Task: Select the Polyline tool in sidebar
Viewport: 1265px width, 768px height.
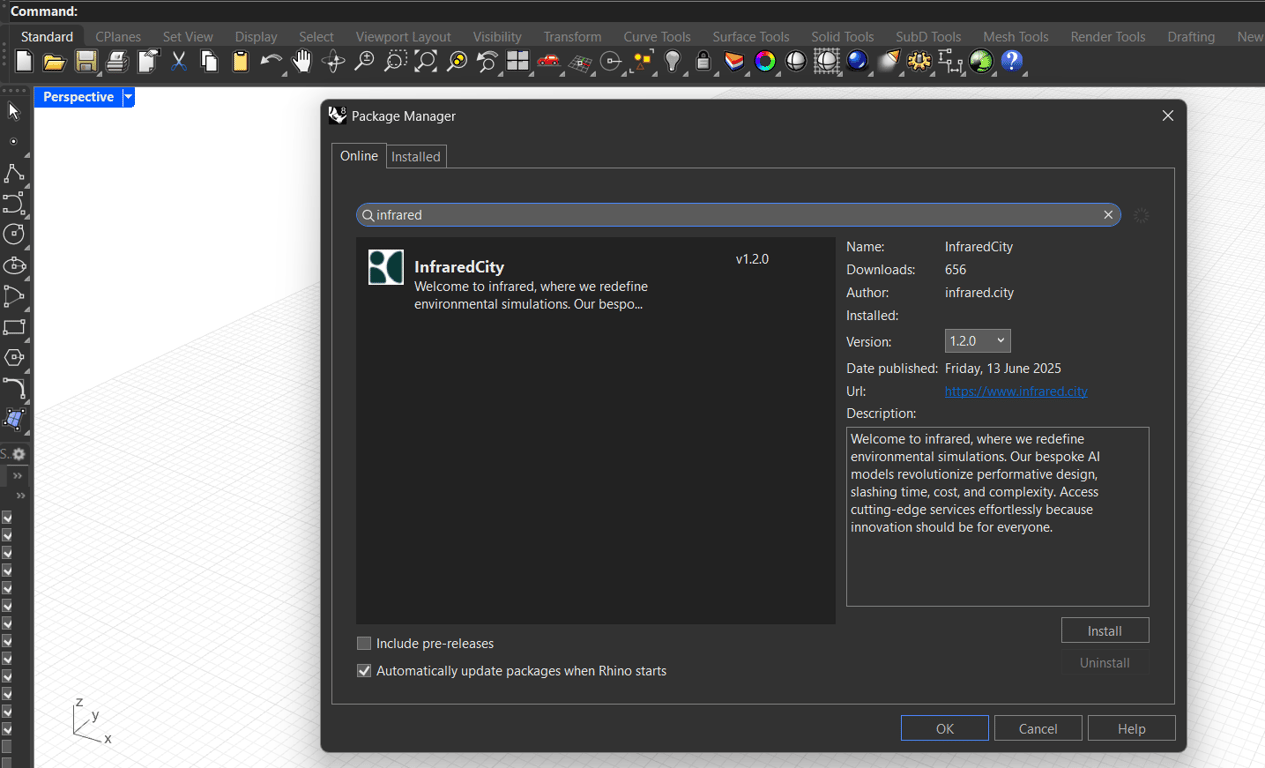Action: point(14,173)
